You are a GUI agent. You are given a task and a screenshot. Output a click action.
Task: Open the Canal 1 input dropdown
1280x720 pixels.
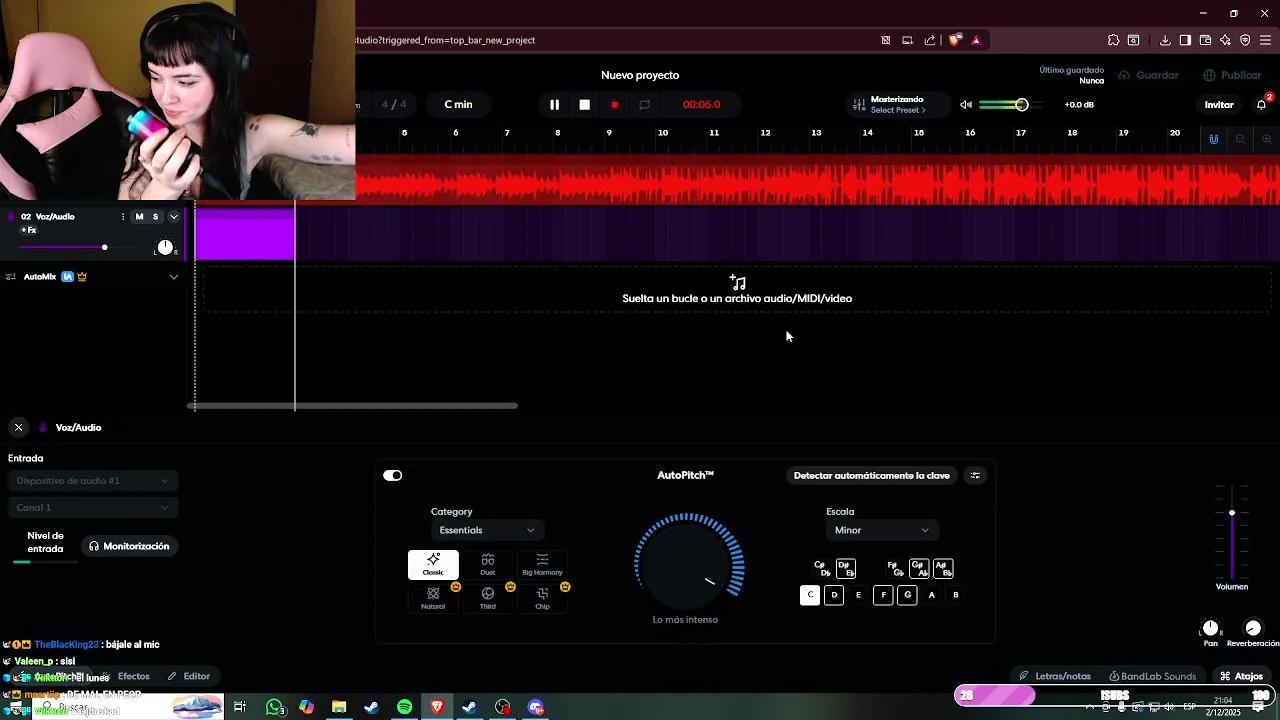point(92,508)
